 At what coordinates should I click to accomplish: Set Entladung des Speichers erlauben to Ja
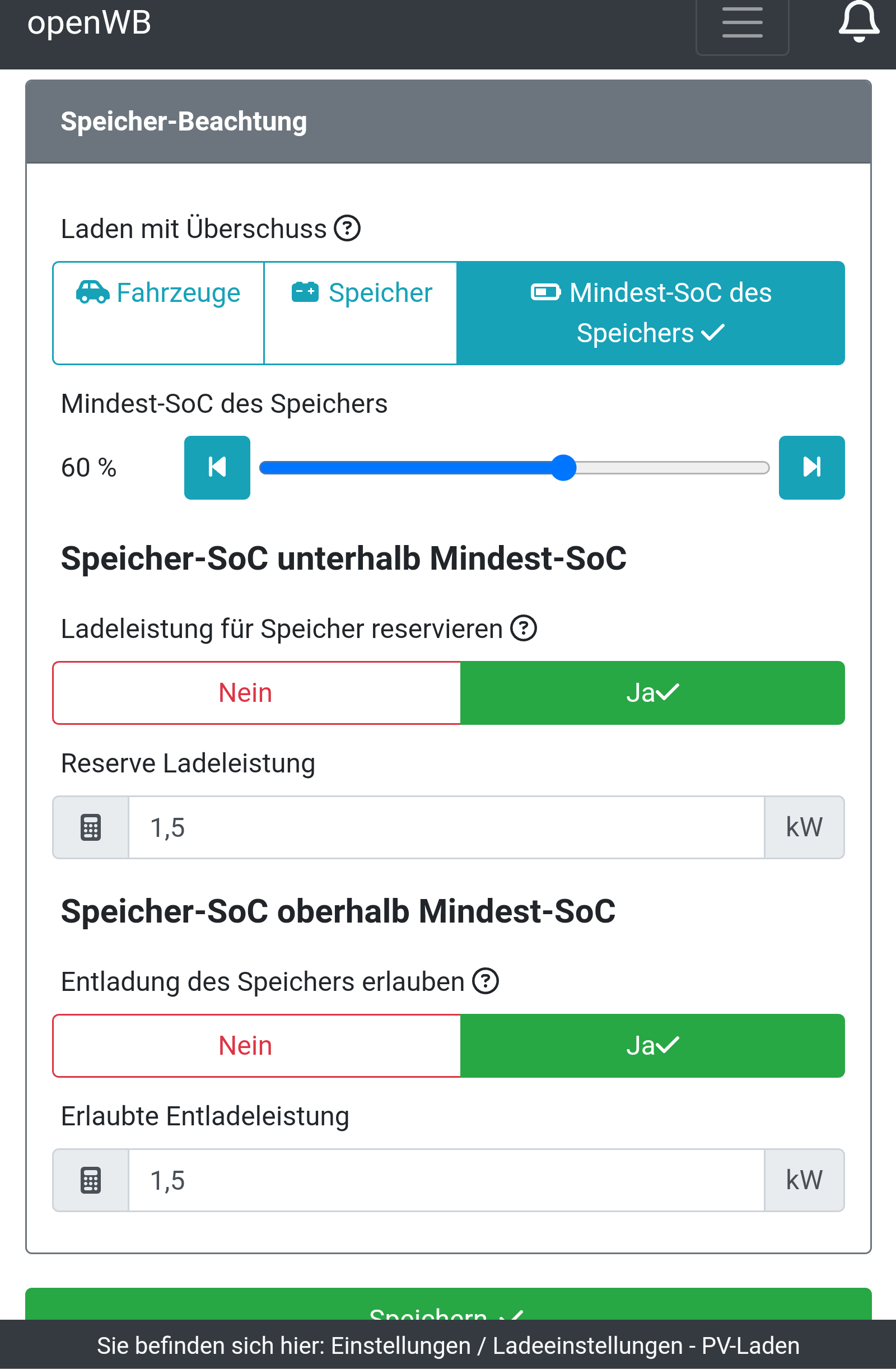tap(652, 1045)
